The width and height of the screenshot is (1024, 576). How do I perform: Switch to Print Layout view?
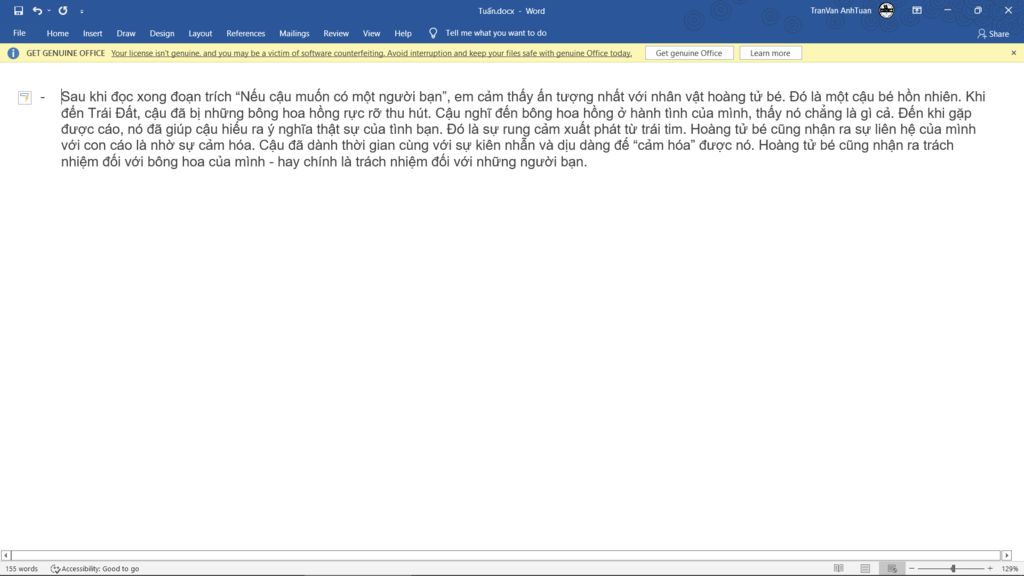(865, 569)
